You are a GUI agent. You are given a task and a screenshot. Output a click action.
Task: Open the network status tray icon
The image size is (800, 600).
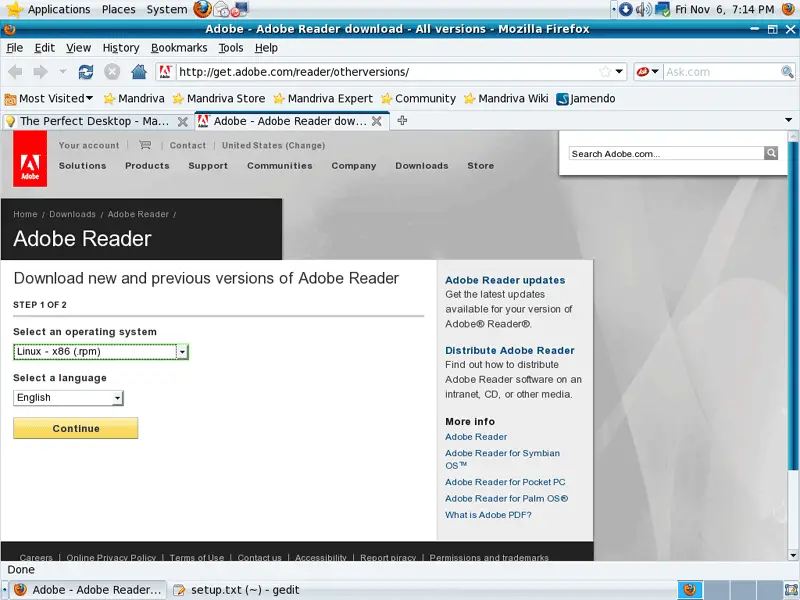pos(662,9)
